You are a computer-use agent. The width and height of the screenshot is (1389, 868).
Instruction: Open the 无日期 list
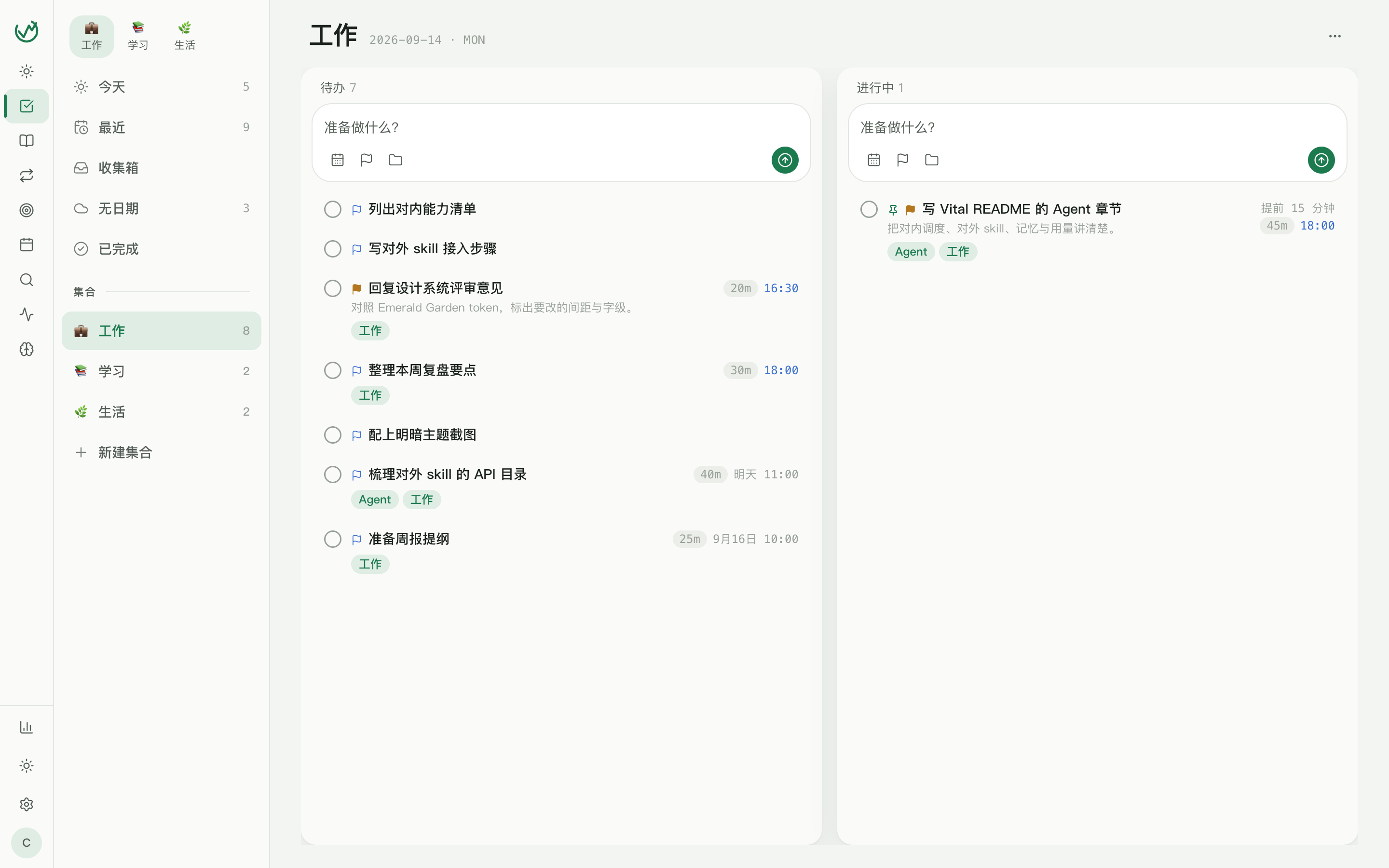pyautogui.click(x=161, y=208)
